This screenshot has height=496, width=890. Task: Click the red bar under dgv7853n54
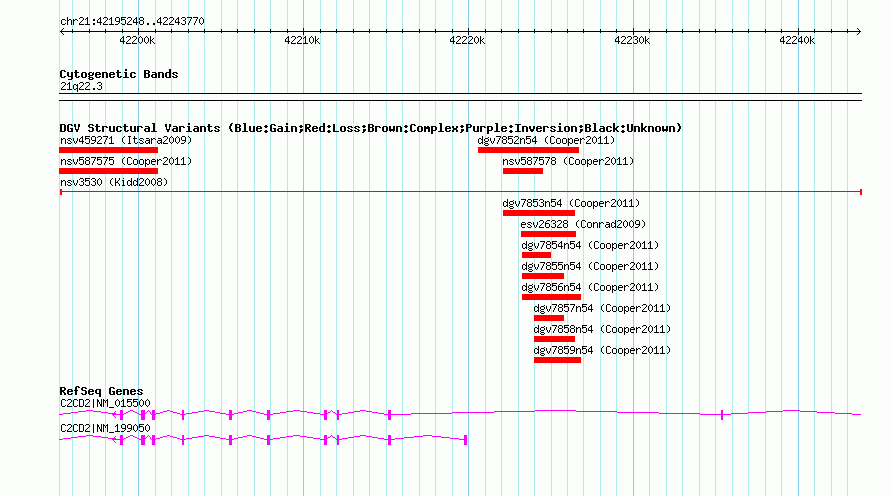point(539,213)
